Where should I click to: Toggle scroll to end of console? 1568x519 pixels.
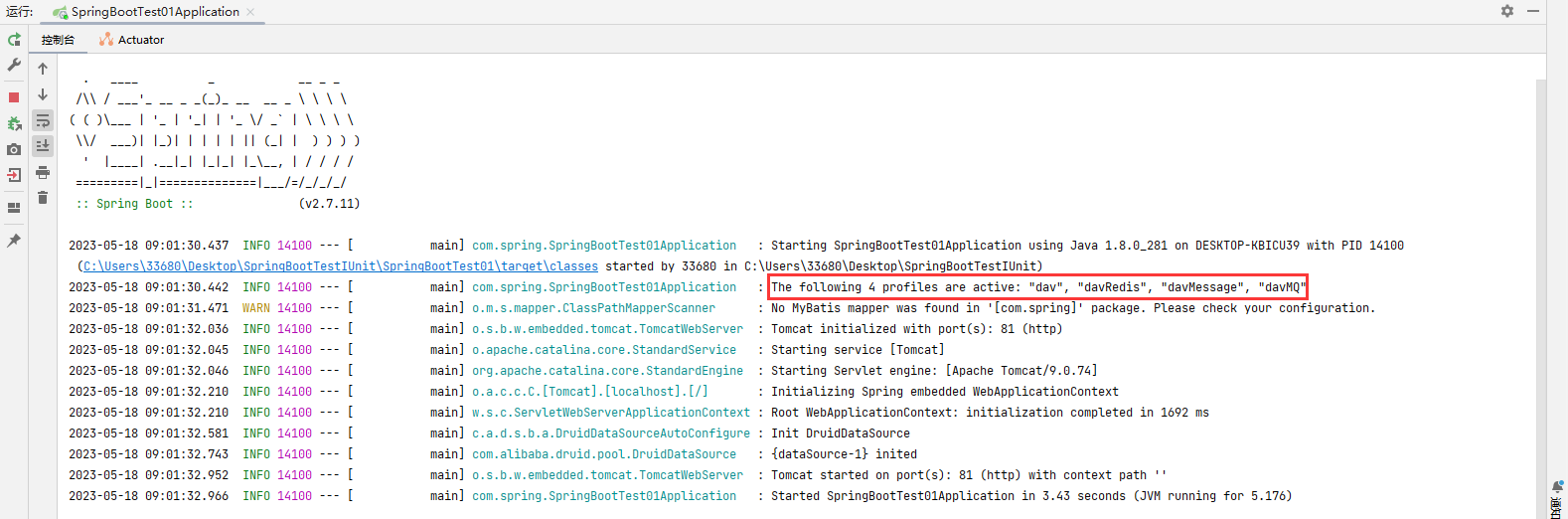[43, 146]
